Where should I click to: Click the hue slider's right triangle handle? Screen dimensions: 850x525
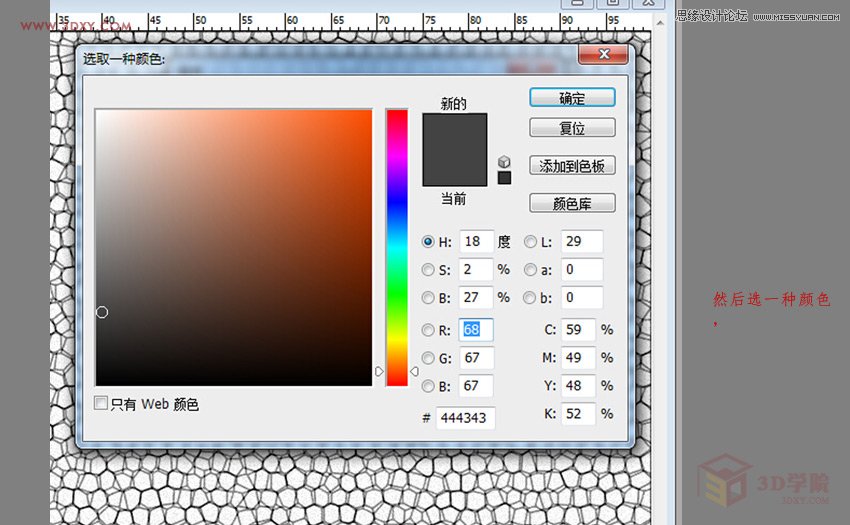pos(414,372)
